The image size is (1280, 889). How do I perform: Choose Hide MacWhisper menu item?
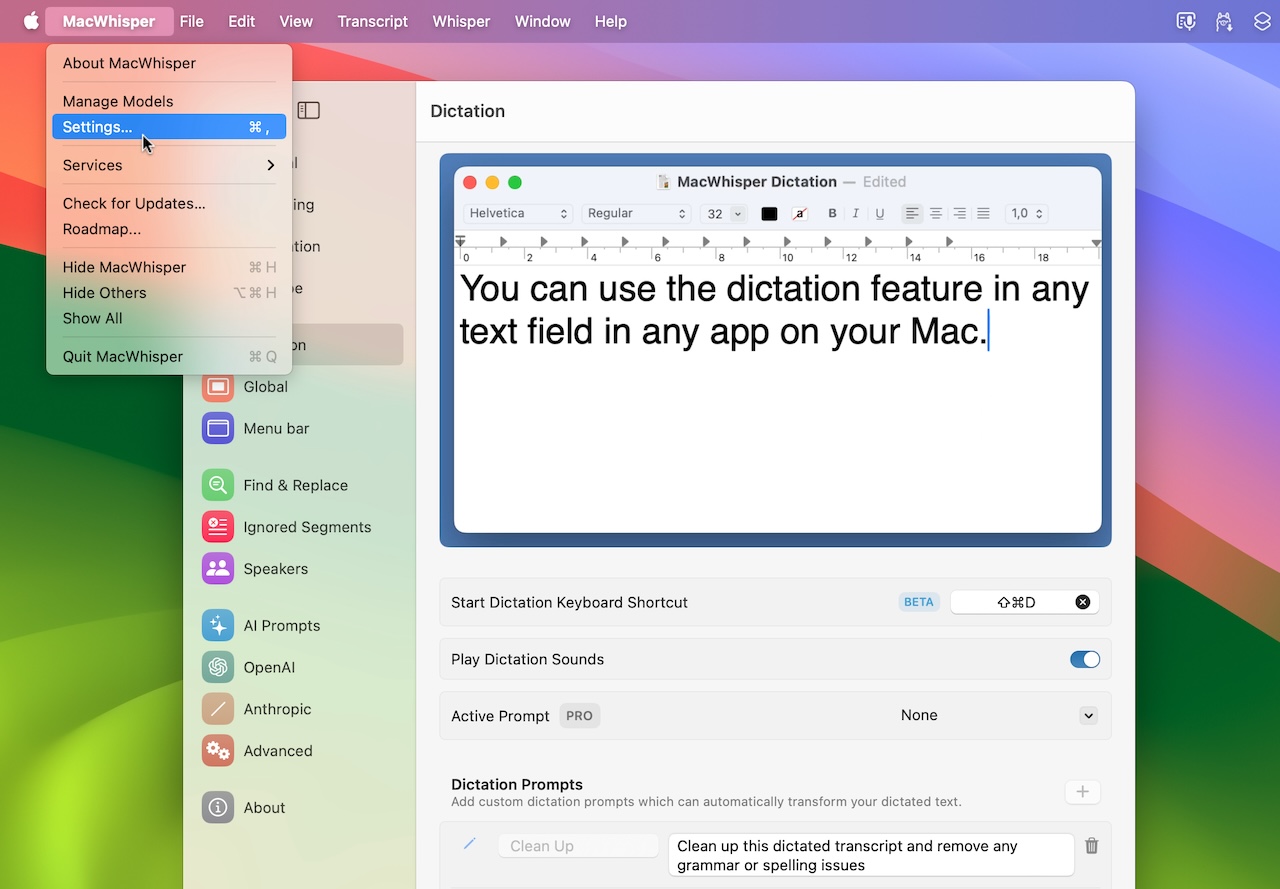169,267
